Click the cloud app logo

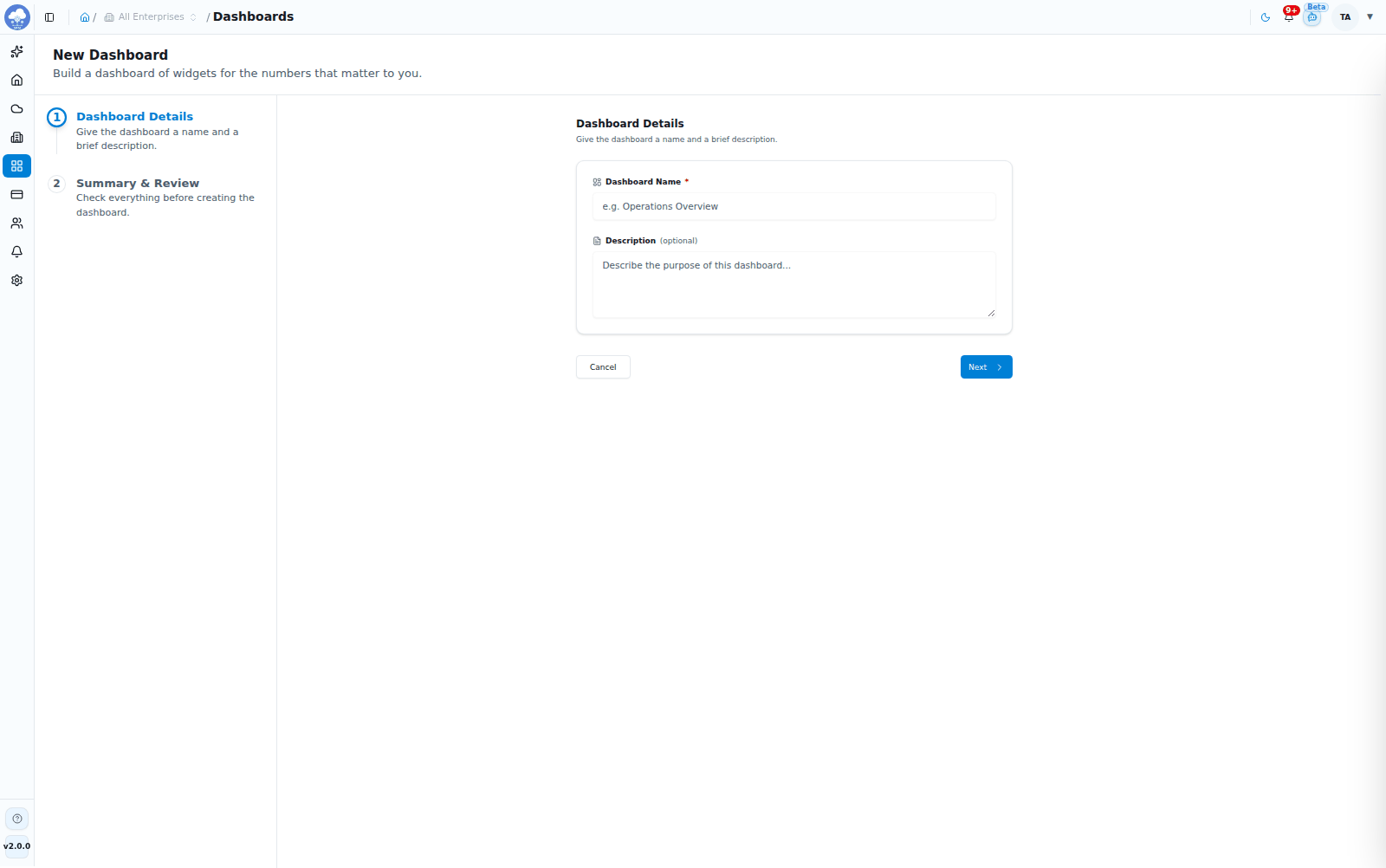coord(17,16)
